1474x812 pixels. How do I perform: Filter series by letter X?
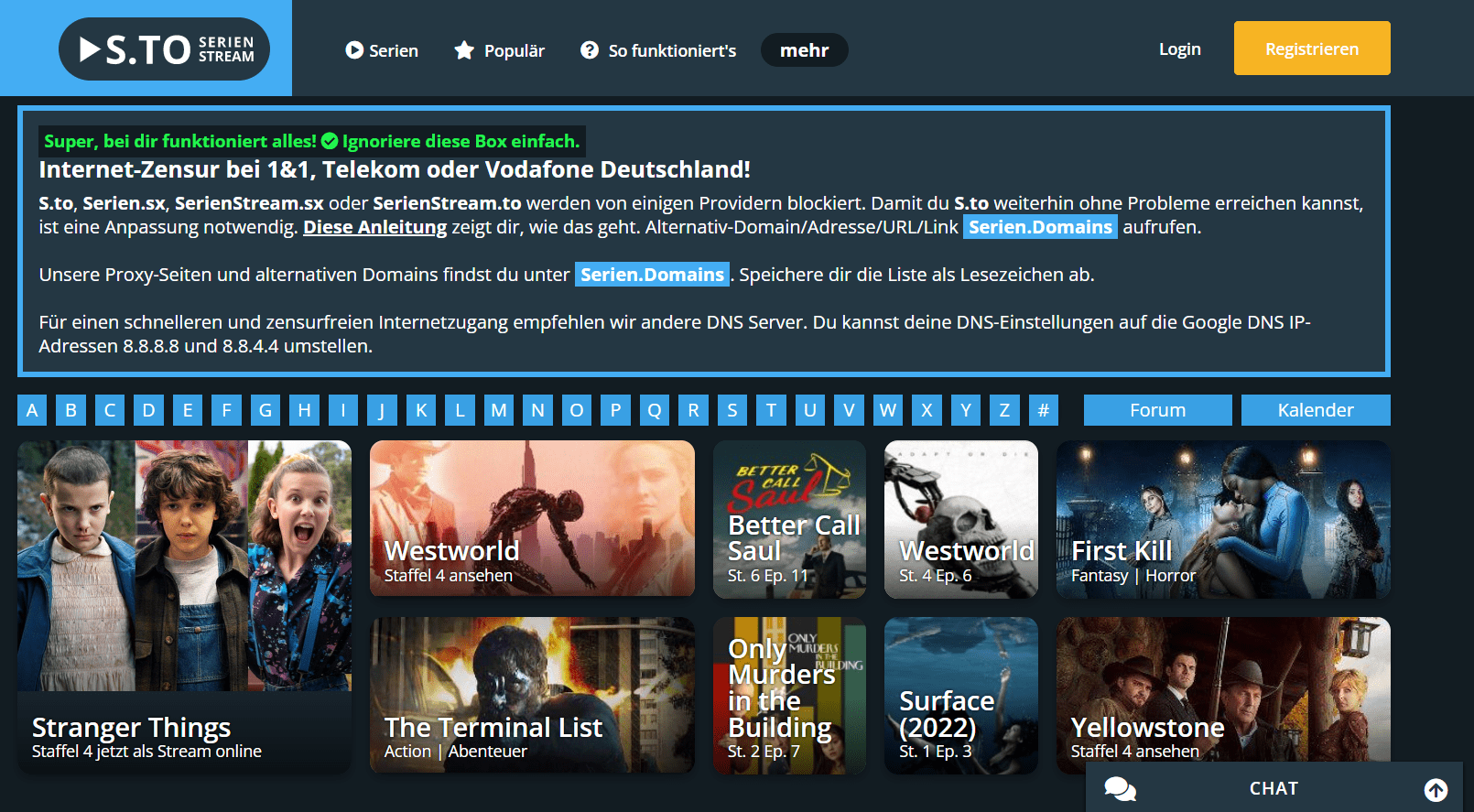click(927, 410)
